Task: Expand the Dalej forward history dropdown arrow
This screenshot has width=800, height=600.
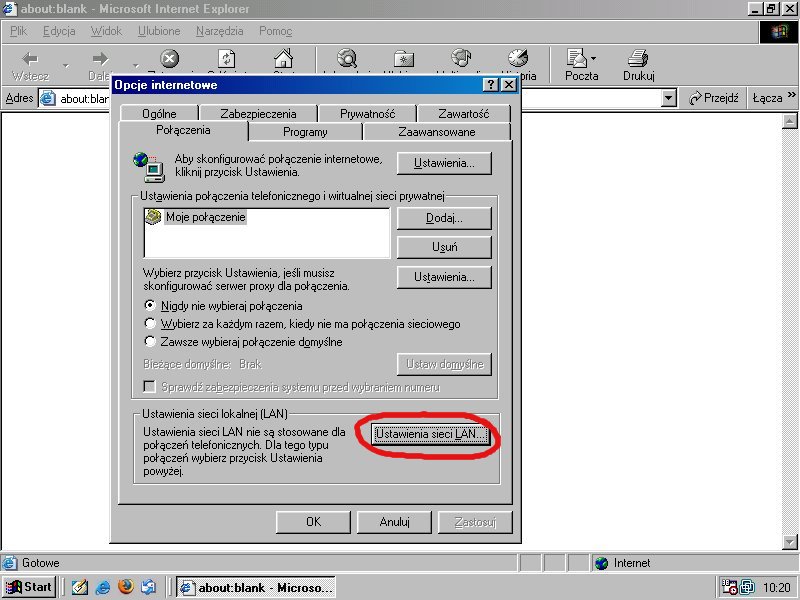Action: 135,65
